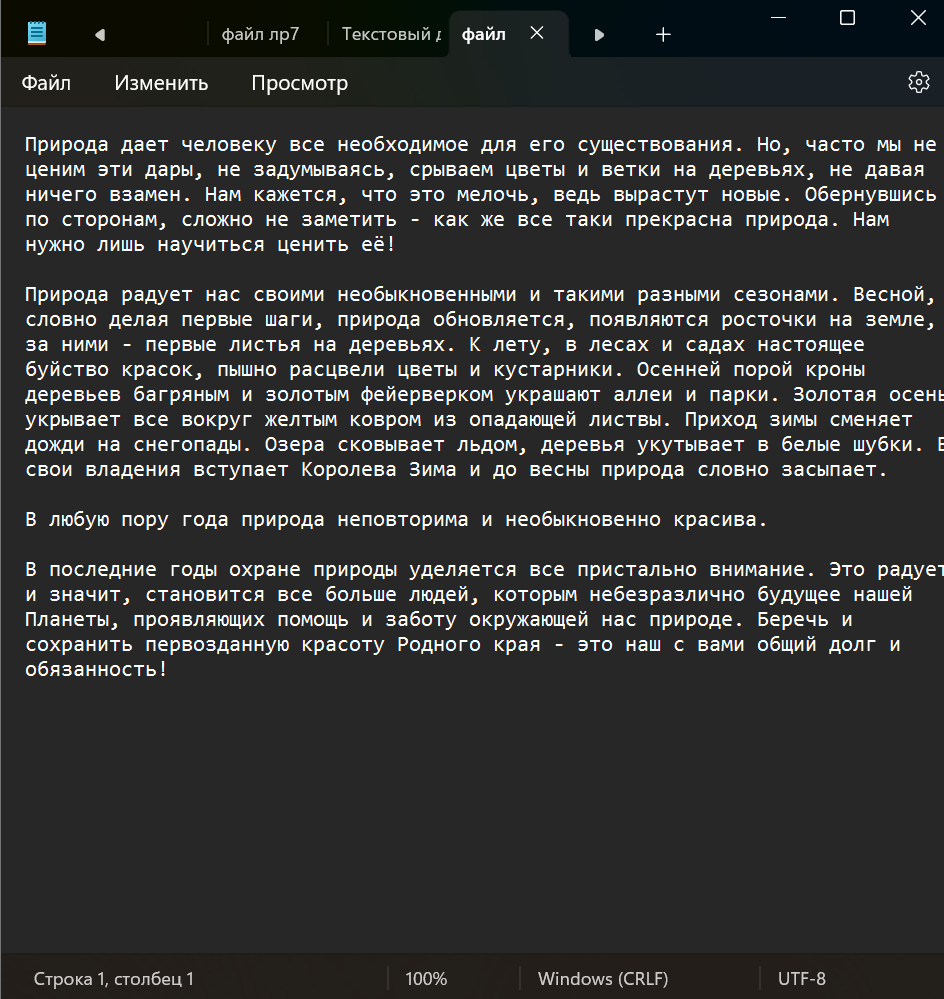Image resolution: width=944 pixels, height=999 pixels.
Task: Click the Notepad app icon in title bar
Action: (x=37, y=33)
